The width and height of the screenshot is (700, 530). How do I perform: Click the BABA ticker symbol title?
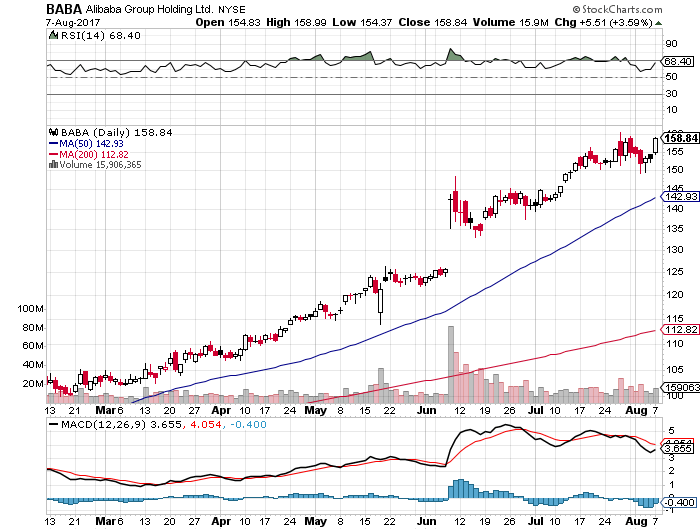pyautogui.click(x=64, y=9)
